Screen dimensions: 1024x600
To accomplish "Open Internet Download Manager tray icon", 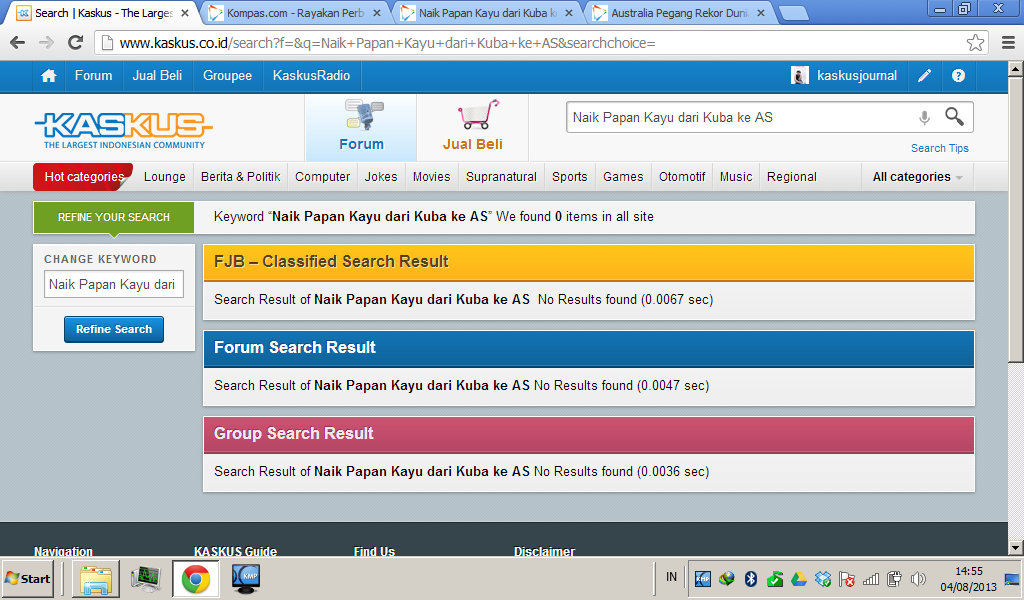I will point(726,578).
